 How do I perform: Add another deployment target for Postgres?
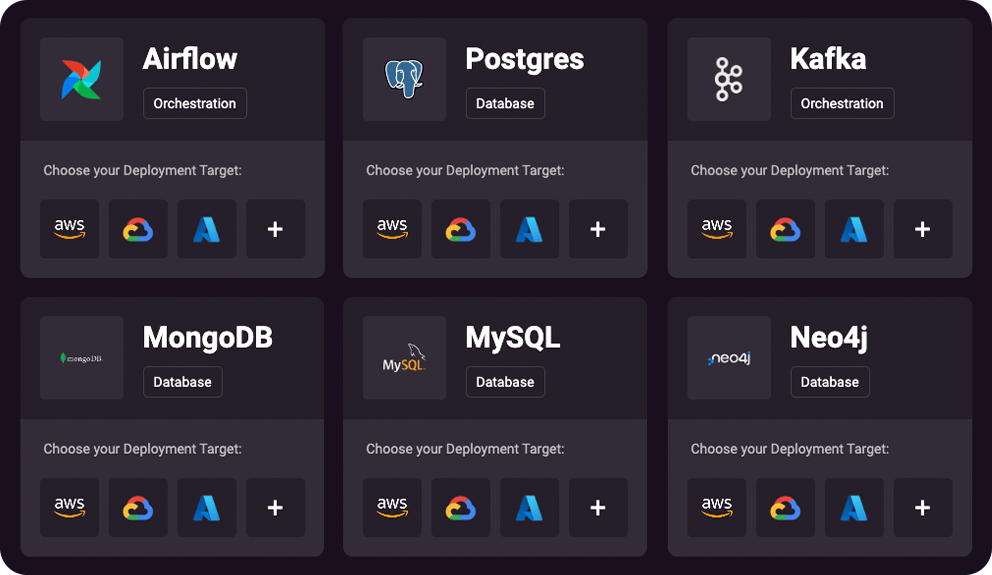click(598, 229)
